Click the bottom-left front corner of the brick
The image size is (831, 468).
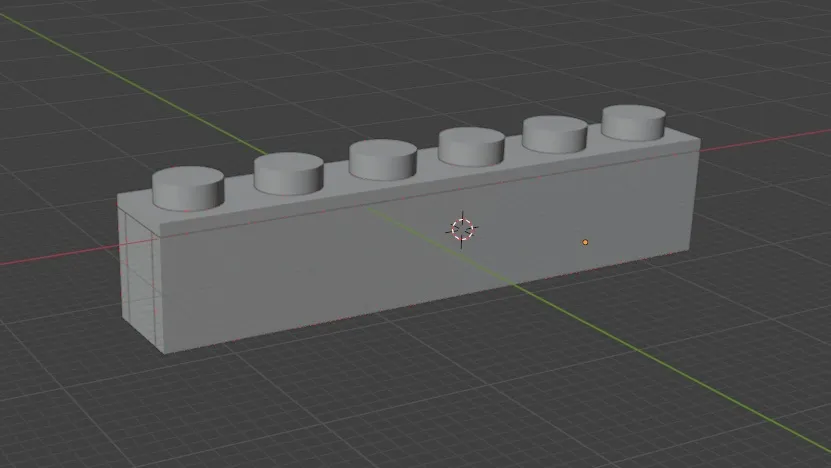point(162,350)
